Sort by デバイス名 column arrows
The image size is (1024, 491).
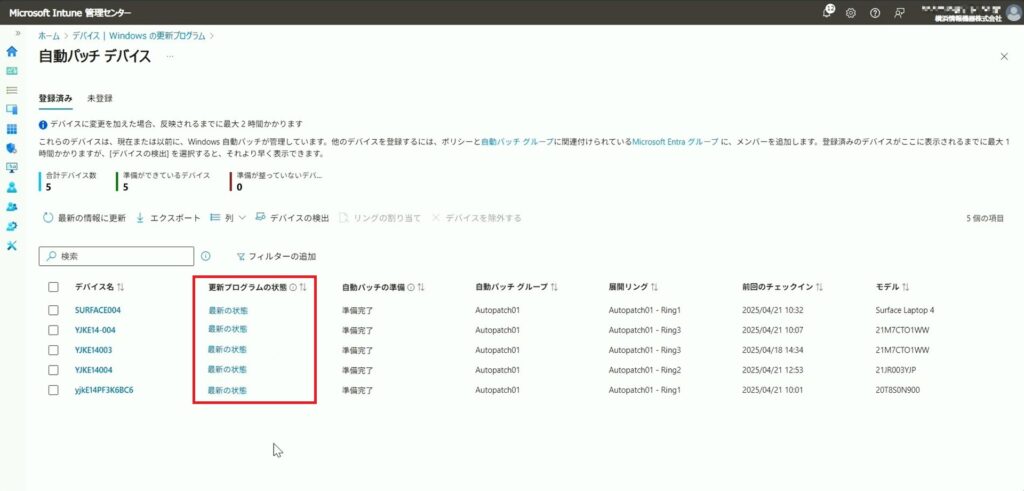[x=121, y=287]
